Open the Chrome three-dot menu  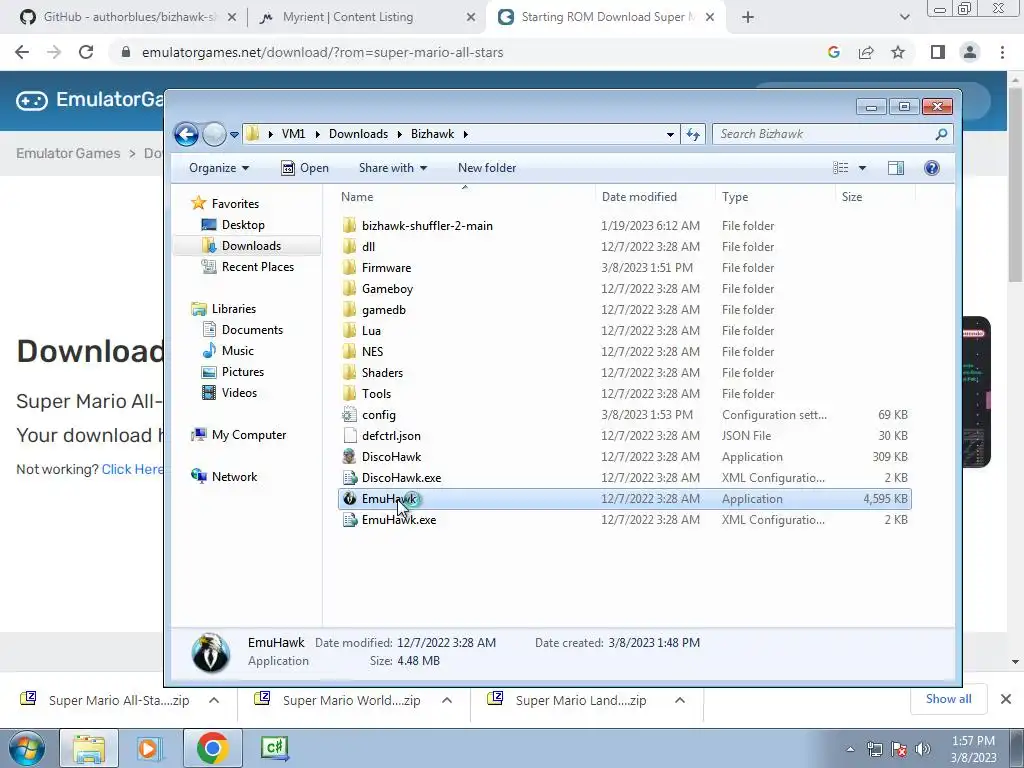coord(1002,52)
